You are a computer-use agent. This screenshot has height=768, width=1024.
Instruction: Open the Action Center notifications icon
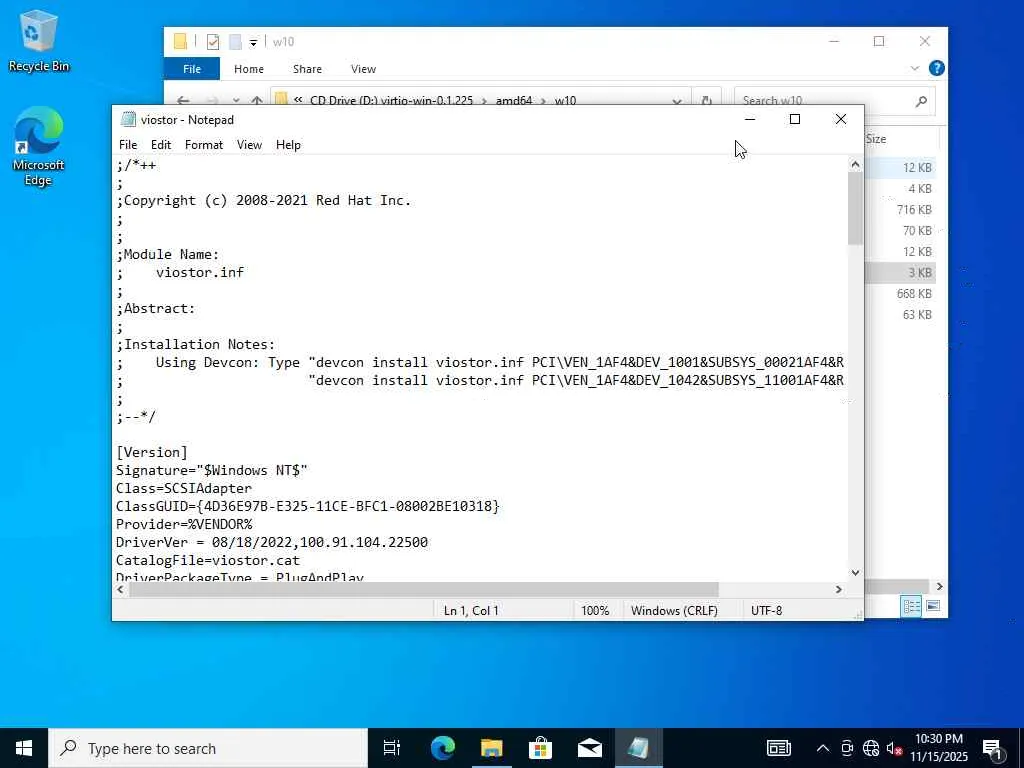click(992, 750)
